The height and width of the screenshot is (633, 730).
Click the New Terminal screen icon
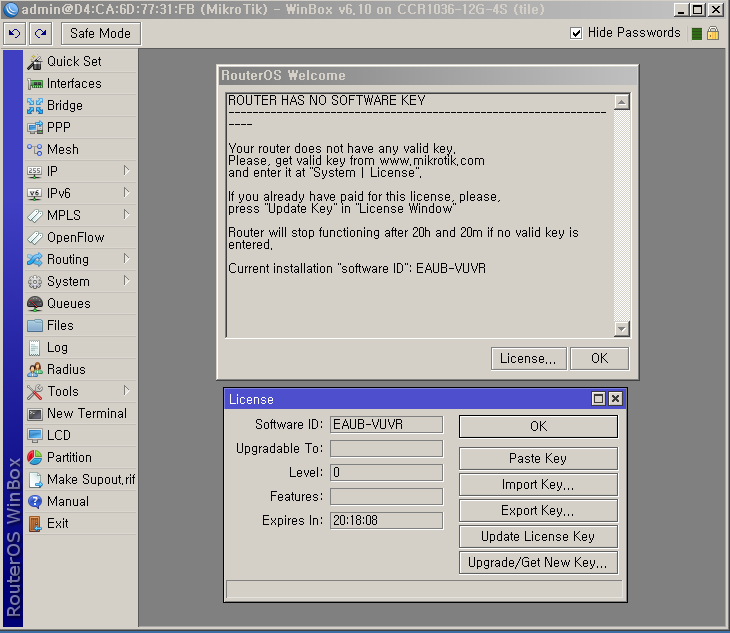pyautogui.click(x=34, y=414)
